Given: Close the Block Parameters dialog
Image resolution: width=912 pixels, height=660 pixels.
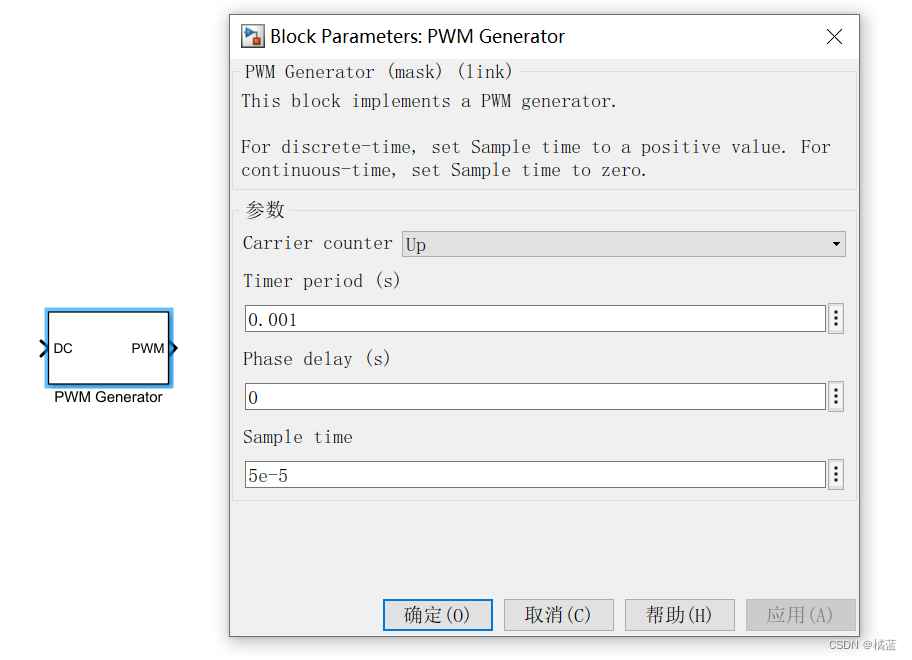Looking at the screenshot, I should point(834,37).
